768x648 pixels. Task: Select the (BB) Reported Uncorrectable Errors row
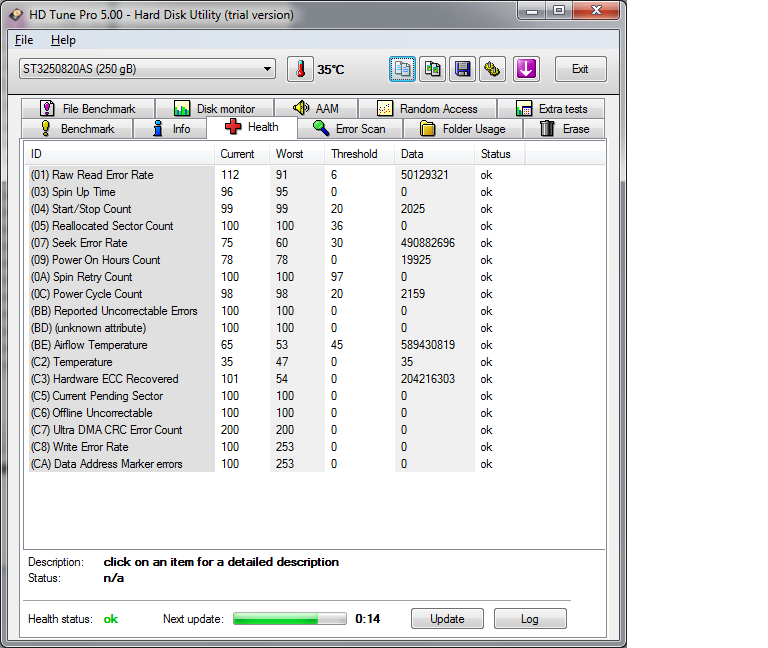coord(277,311)
